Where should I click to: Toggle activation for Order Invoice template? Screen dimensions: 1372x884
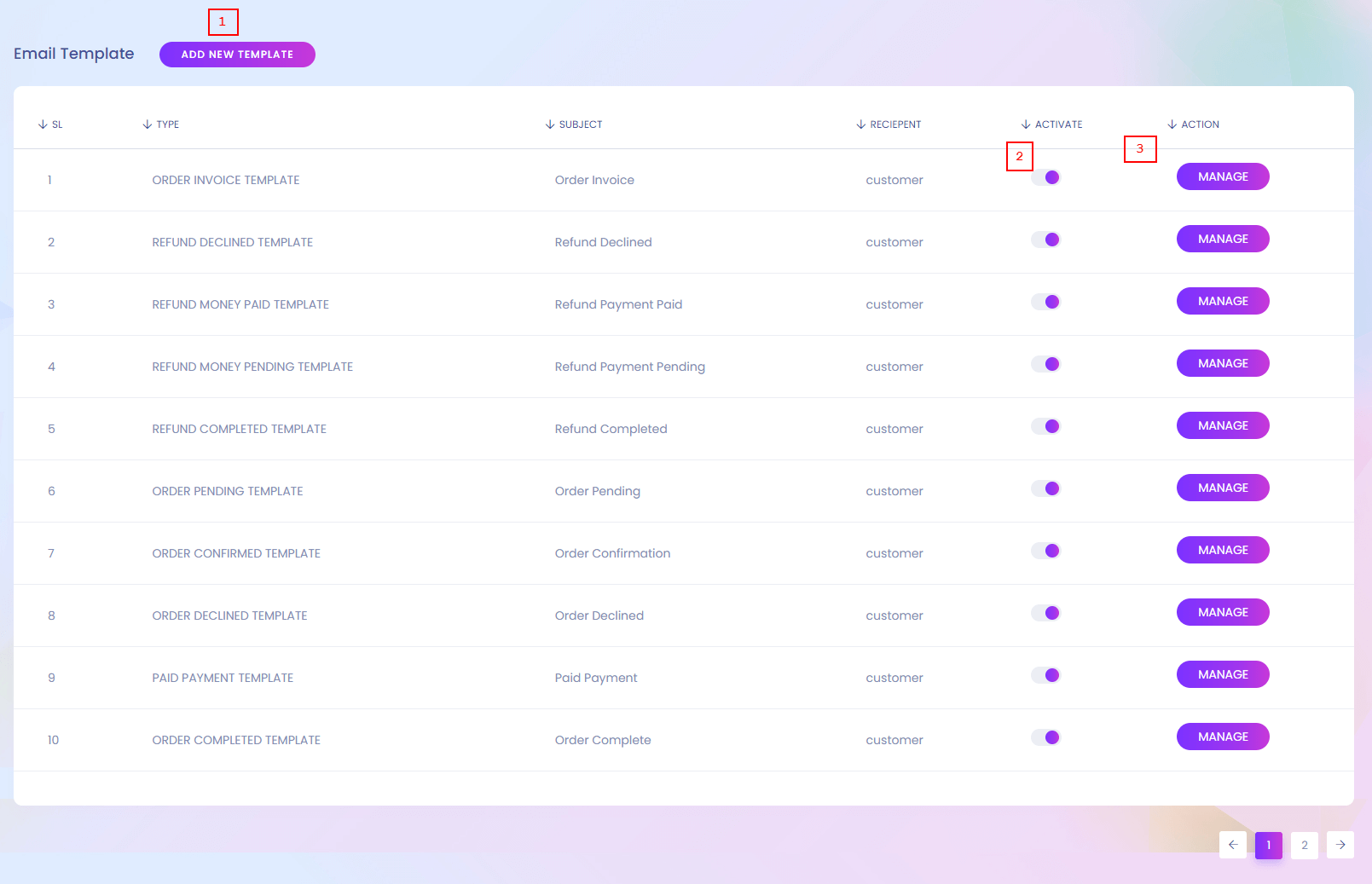point(1045,177)
